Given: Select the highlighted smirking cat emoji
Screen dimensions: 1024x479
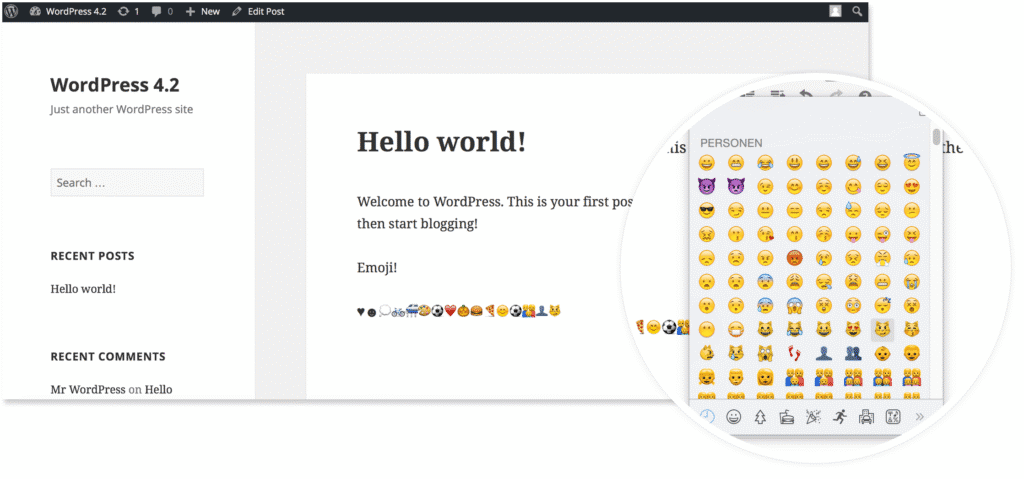Looking at the screenshot, I should pyautogui.click(x=882, y=329).
